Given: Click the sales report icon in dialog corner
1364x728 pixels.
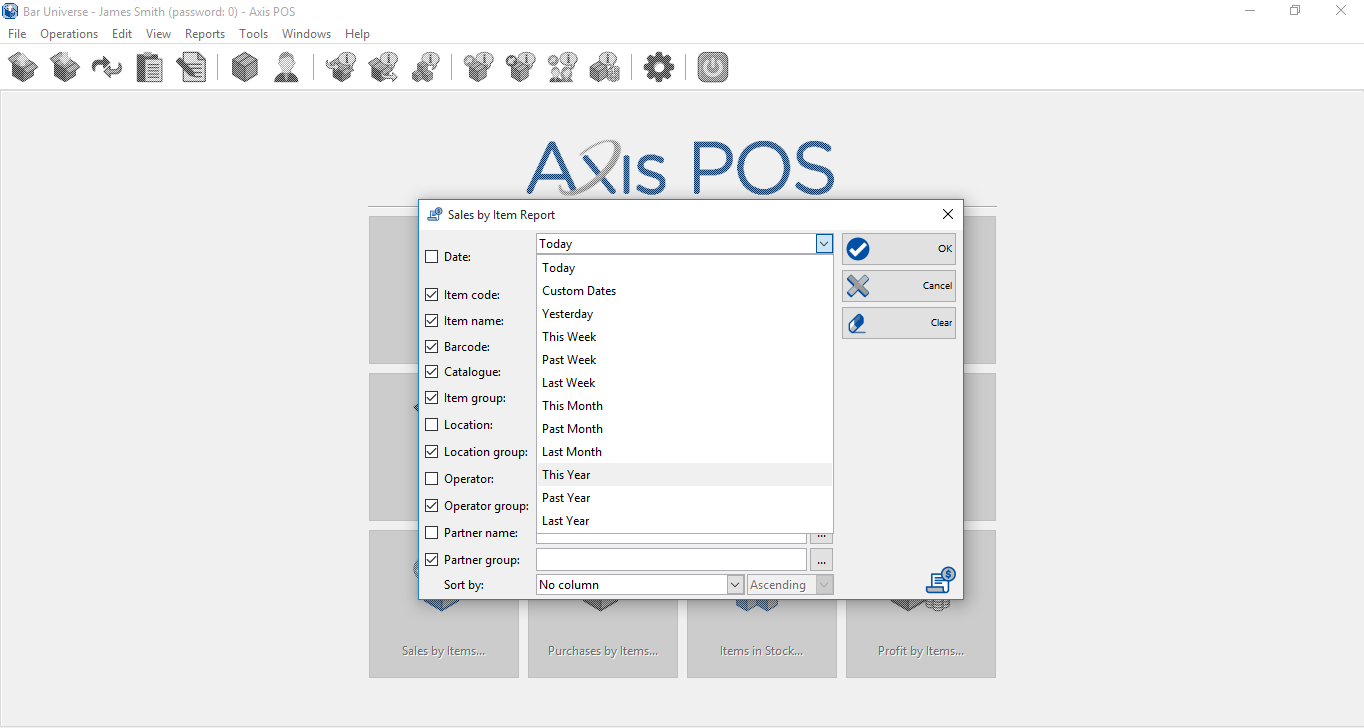Looking at the screenshot, I should point(940,581).
